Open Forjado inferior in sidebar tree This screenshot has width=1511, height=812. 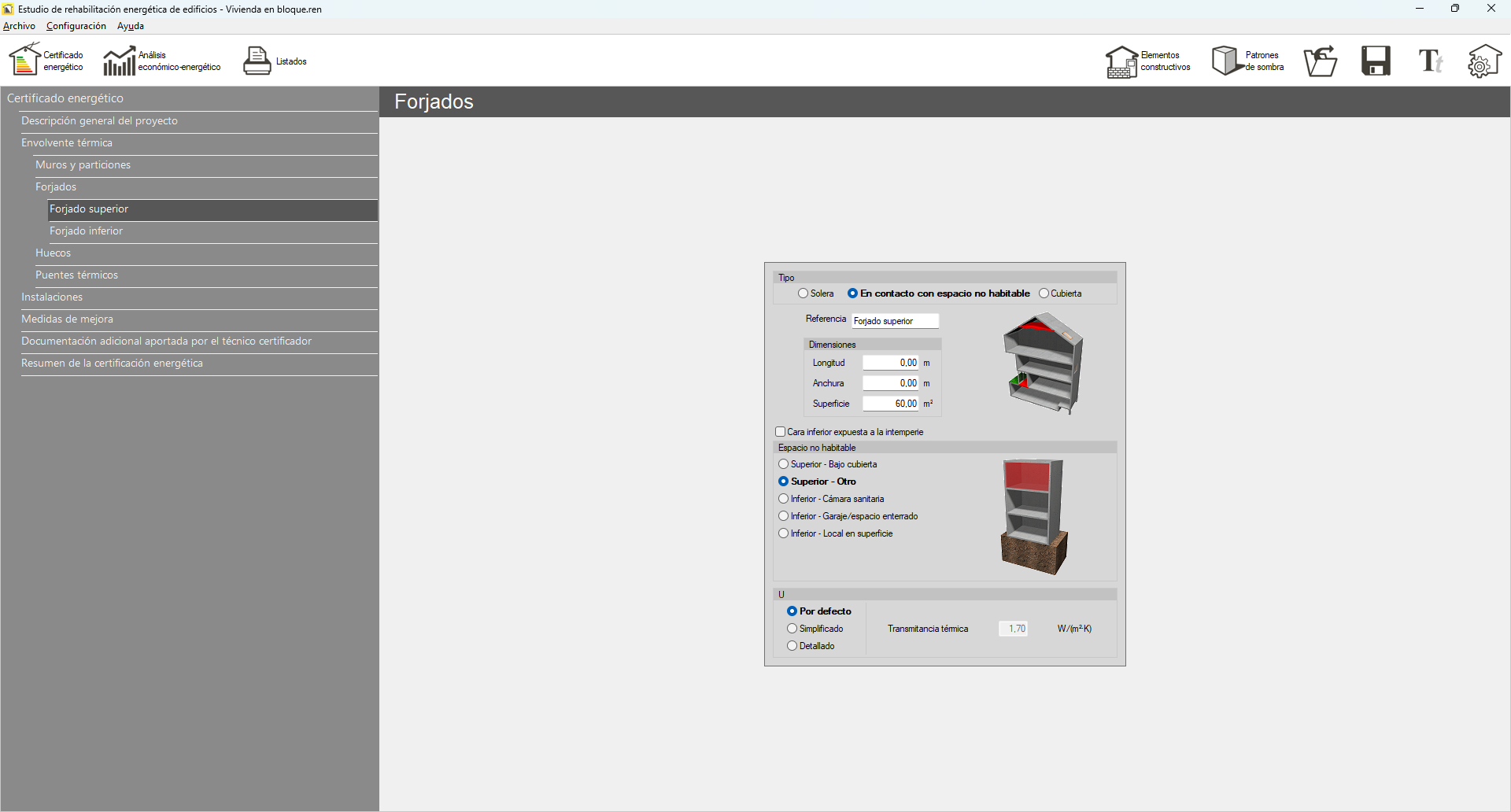(x=87, y=231)
